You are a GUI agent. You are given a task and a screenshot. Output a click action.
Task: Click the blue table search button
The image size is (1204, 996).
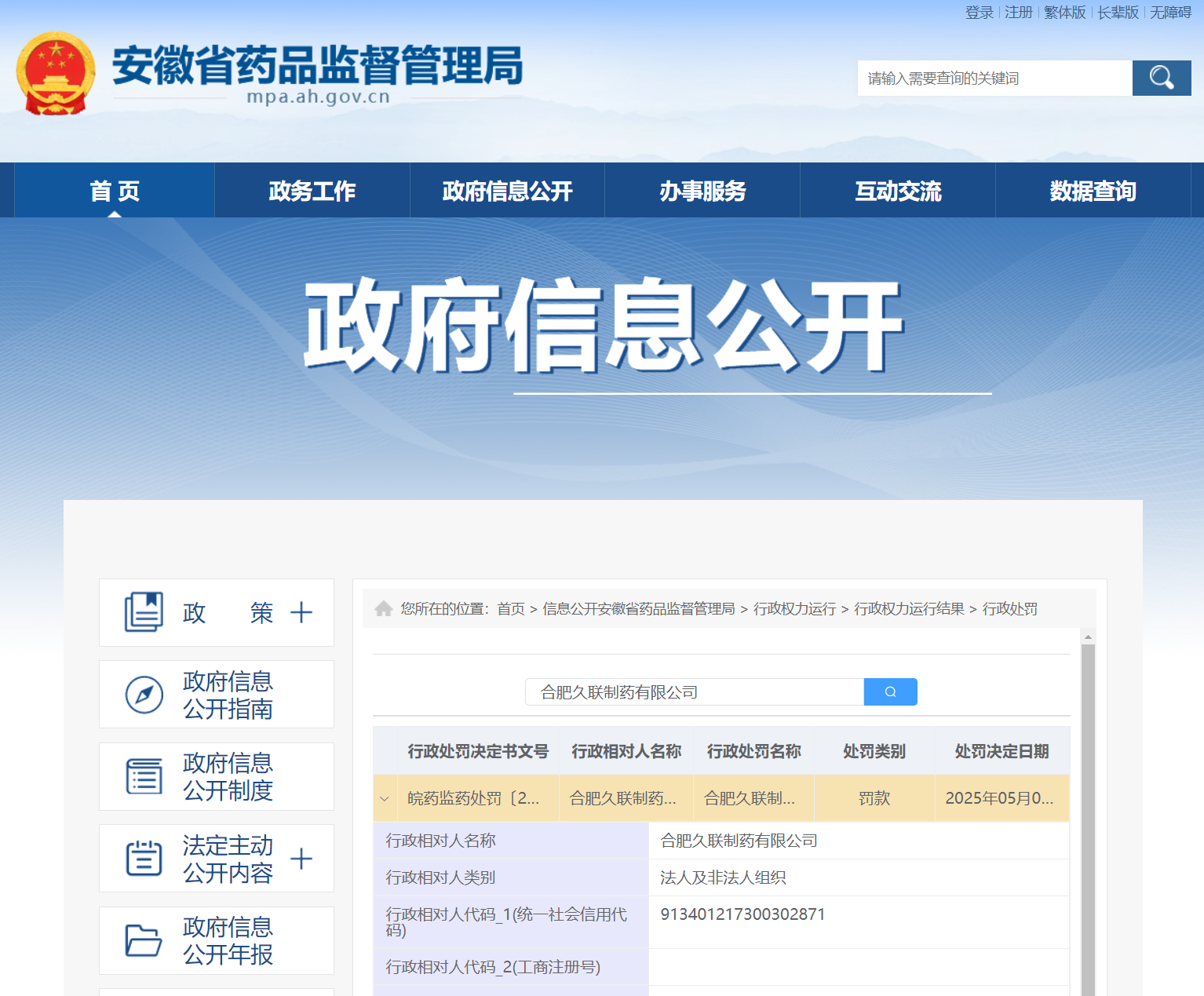[890, 691]
